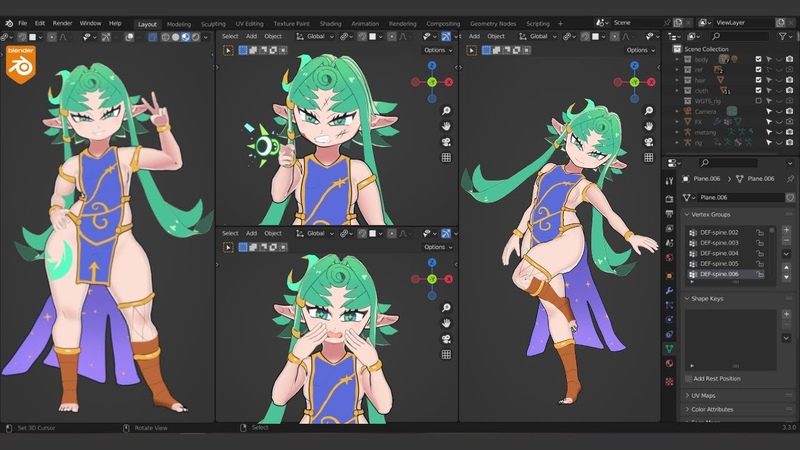The width and height of the screenshot is (800, 450).
Task: Uncheck the hair collection checkbox
Action: click(758, 80)
